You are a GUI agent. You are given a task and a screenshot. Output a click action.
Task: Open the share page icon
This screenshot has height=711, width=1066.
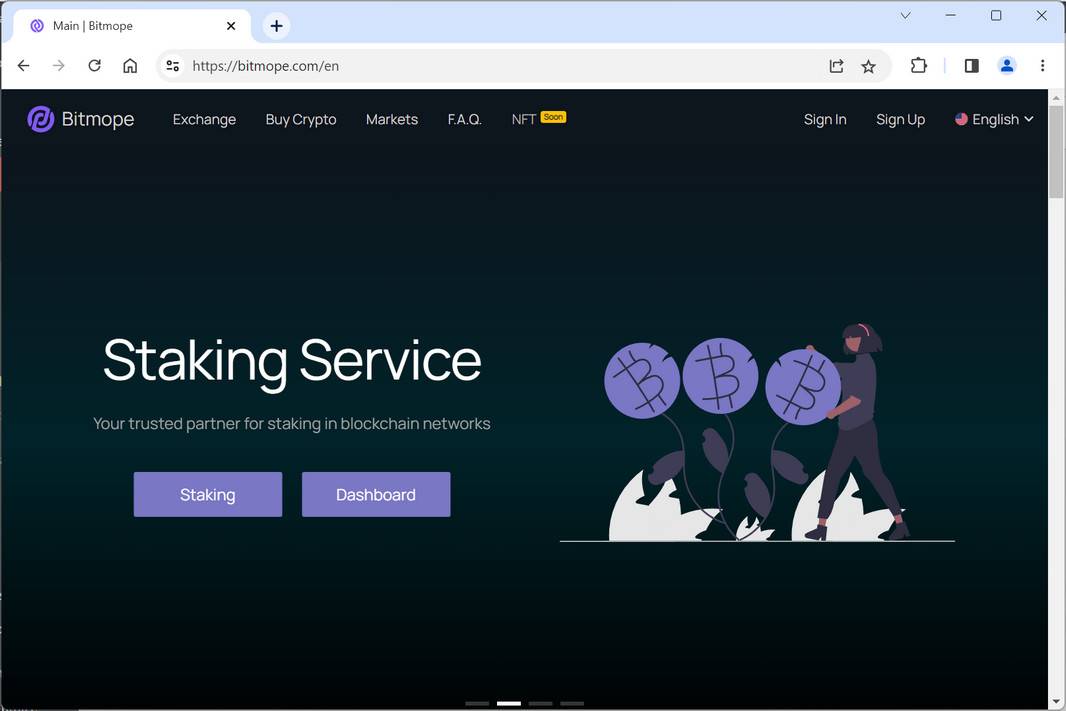click(x=836, y=65)
